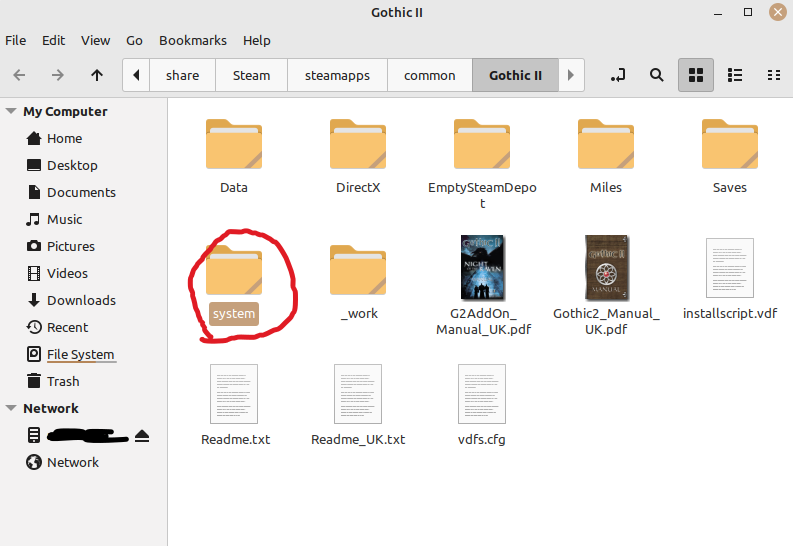
Task: Collapse the Network section
Action: 11,408
